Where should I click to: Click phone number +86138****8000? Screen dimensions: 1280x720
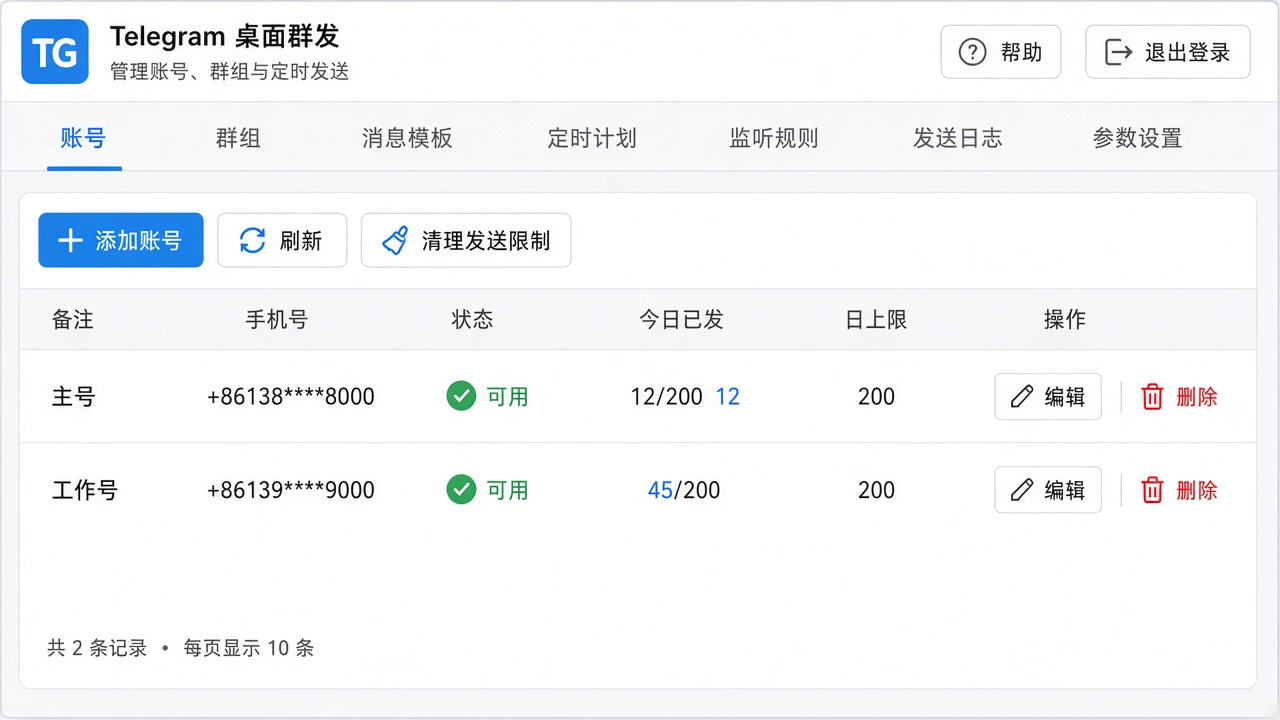291,397
